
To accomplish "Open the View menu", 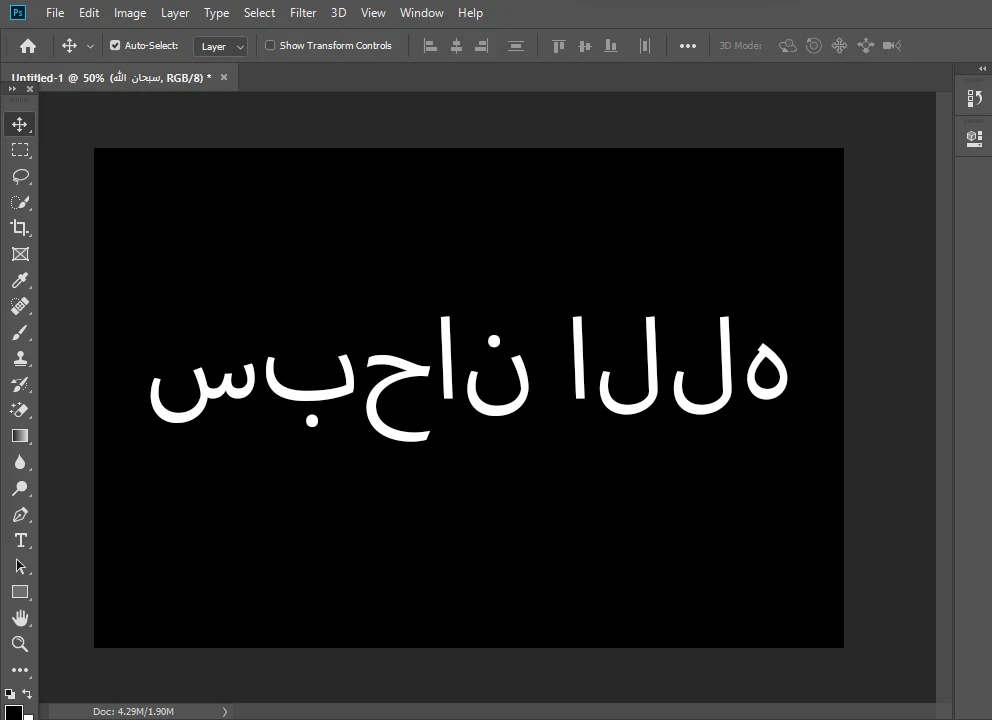I will pos(373,13).
